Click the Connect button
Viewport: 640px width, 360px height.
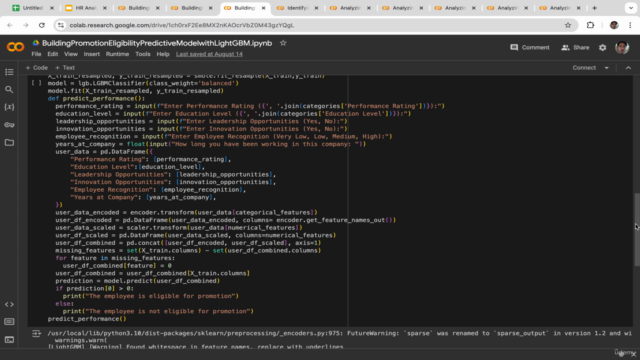tap(584, 68)
